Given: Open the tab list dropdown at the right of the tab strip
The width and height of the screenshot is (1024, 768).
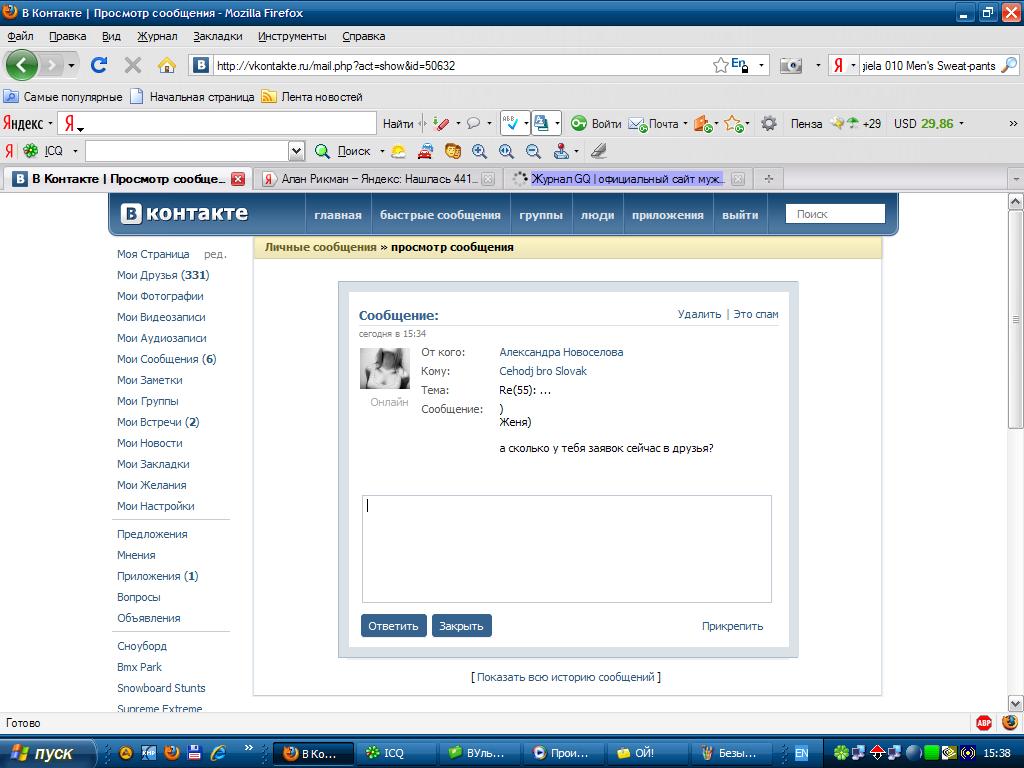Looking at the screenshot, I should coord(1016,179).
